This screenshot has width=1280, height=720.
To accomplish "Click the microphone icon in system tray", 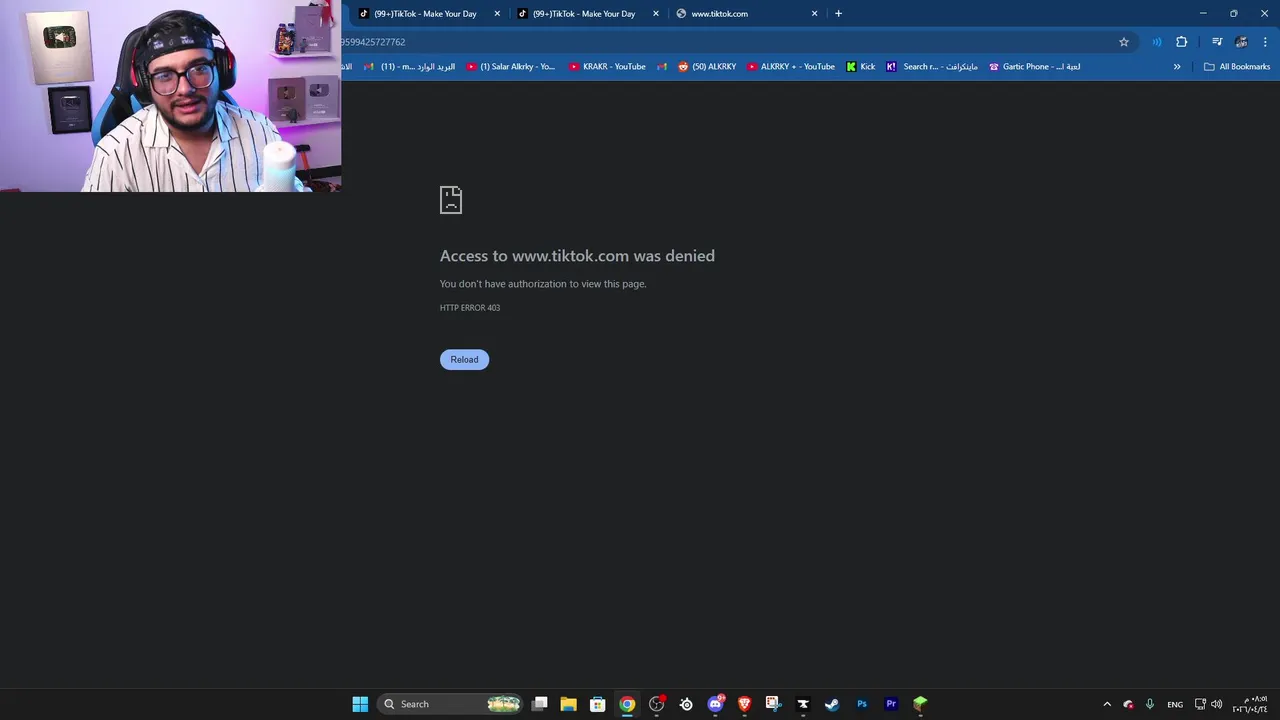I will click(x=1150, y=704).
